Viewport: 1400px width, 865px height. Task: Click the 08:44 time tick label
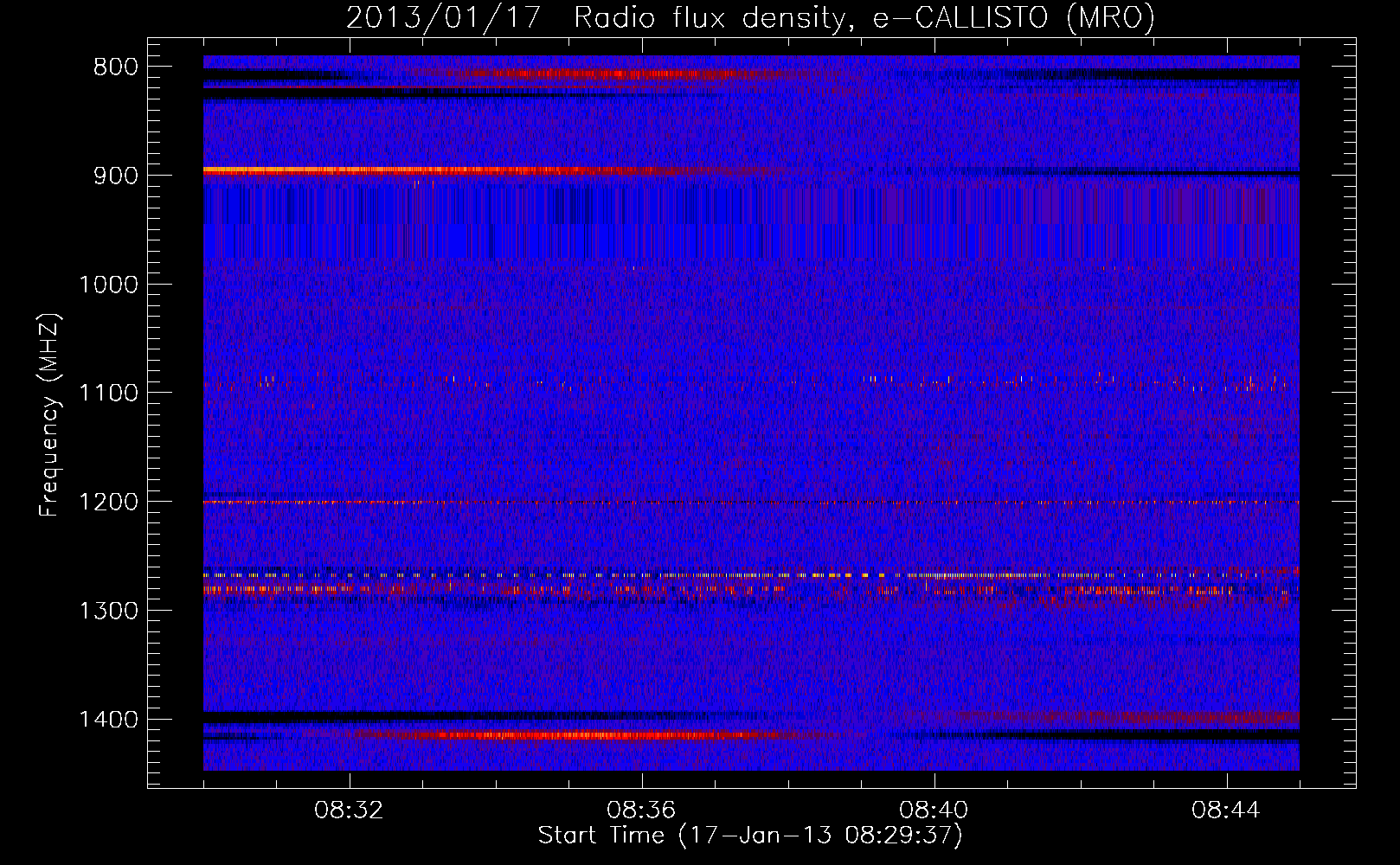(1226, 811)
